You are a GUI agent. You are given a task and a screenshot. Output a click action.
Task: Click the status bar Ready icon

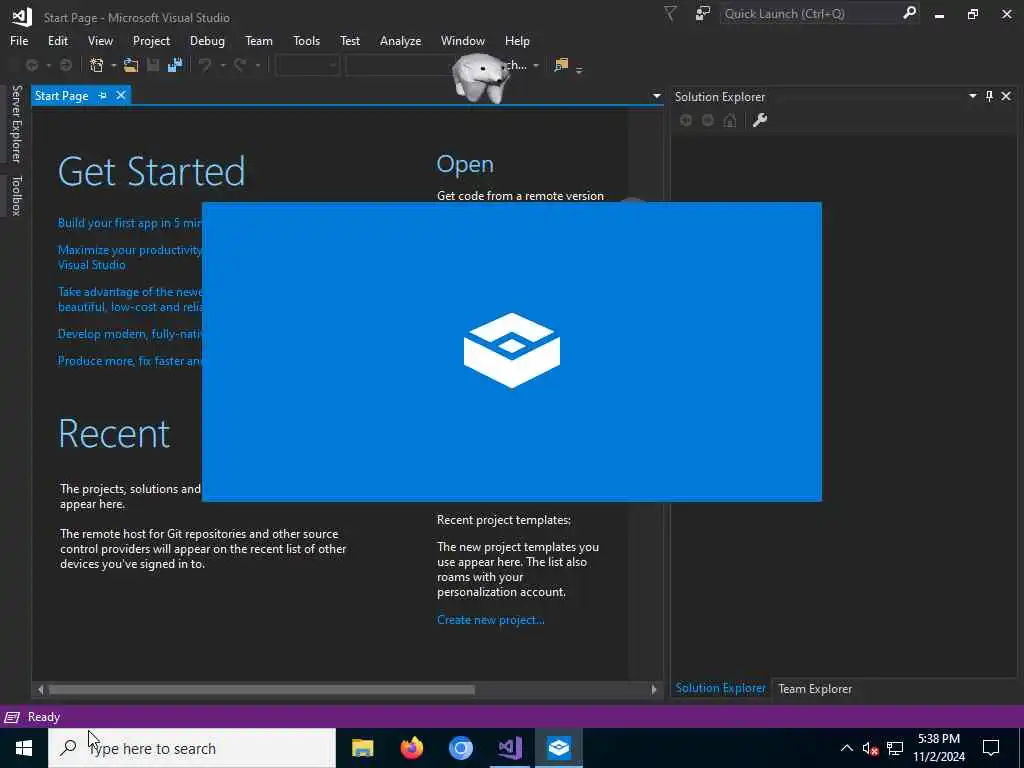click(12, 717)
